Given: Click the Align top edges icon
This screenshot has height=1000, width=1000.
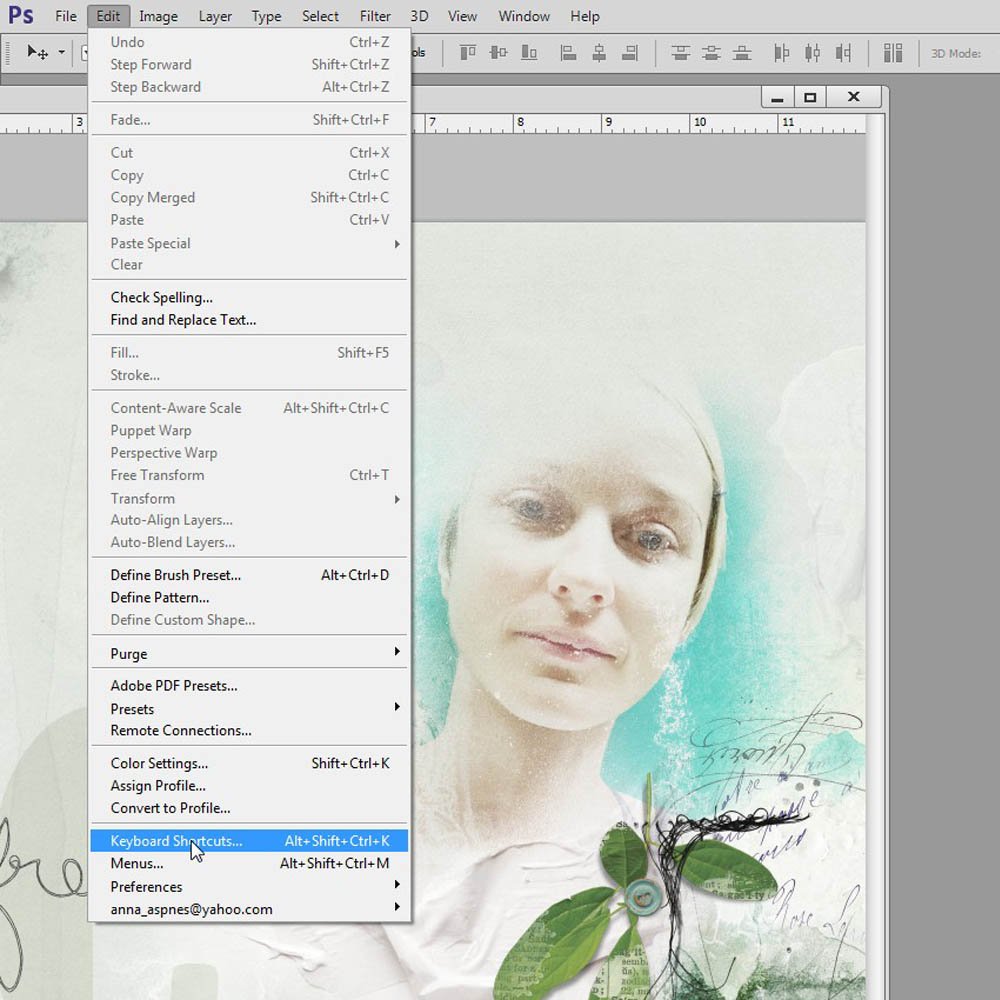Looking at the screenshot, I should [x=467, y=52].
